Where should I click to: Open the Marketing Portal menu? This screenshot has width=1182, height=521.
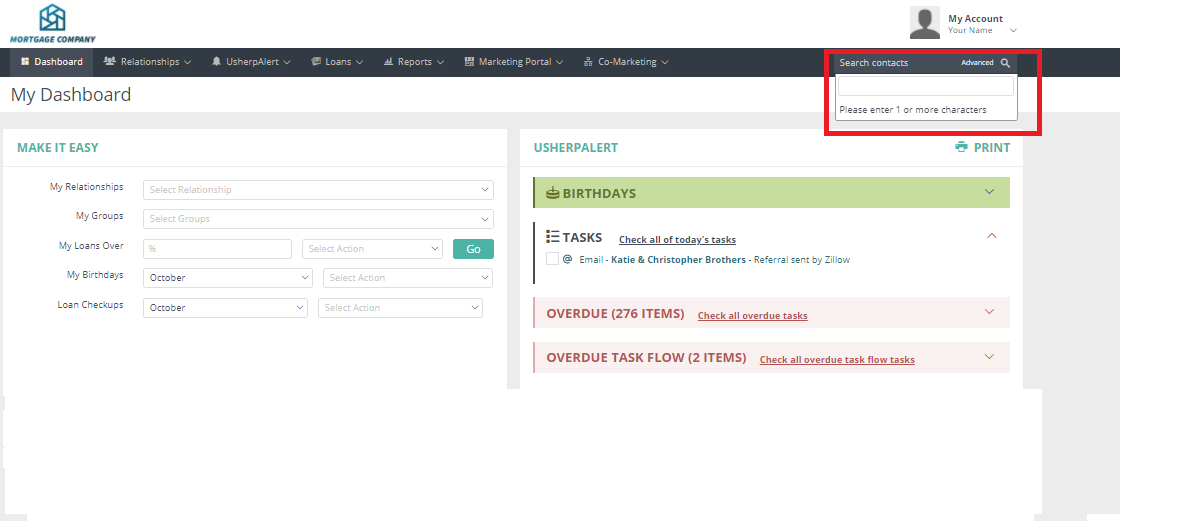(x=514, y=62)
